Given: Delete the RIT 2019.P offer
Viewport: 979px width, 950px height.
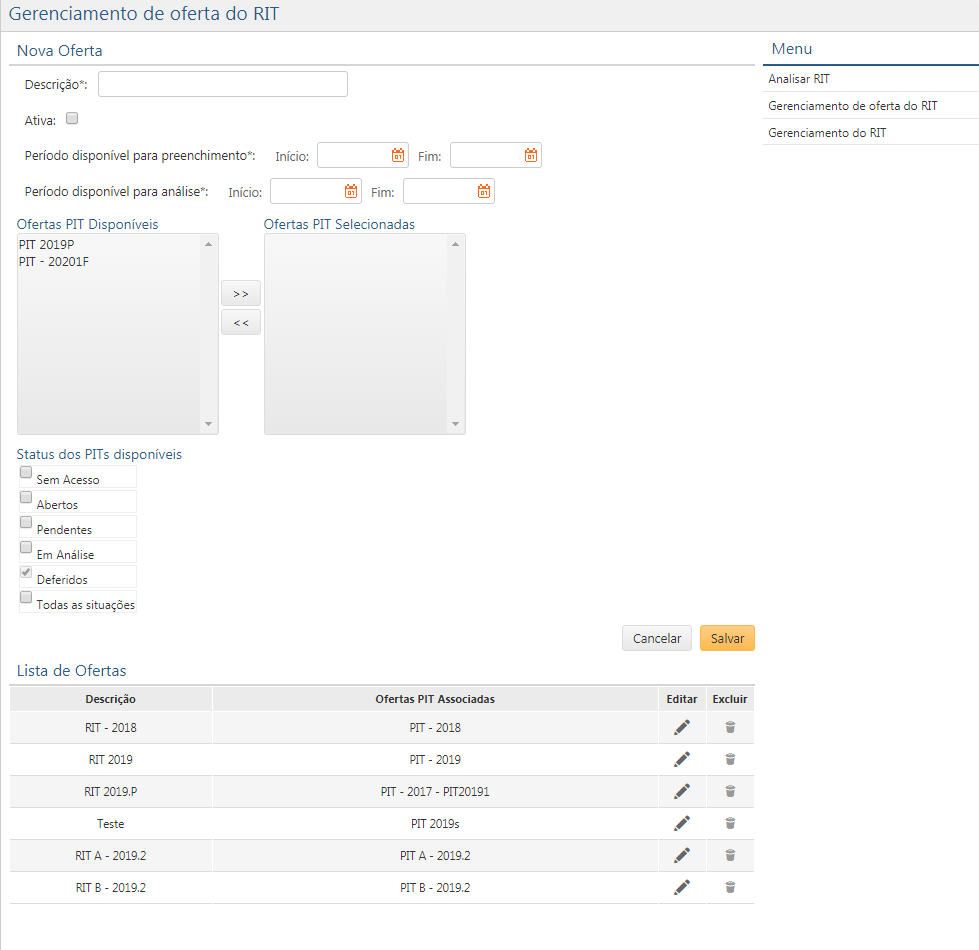Looking at the screenshot, I should [x=730, y=792].
